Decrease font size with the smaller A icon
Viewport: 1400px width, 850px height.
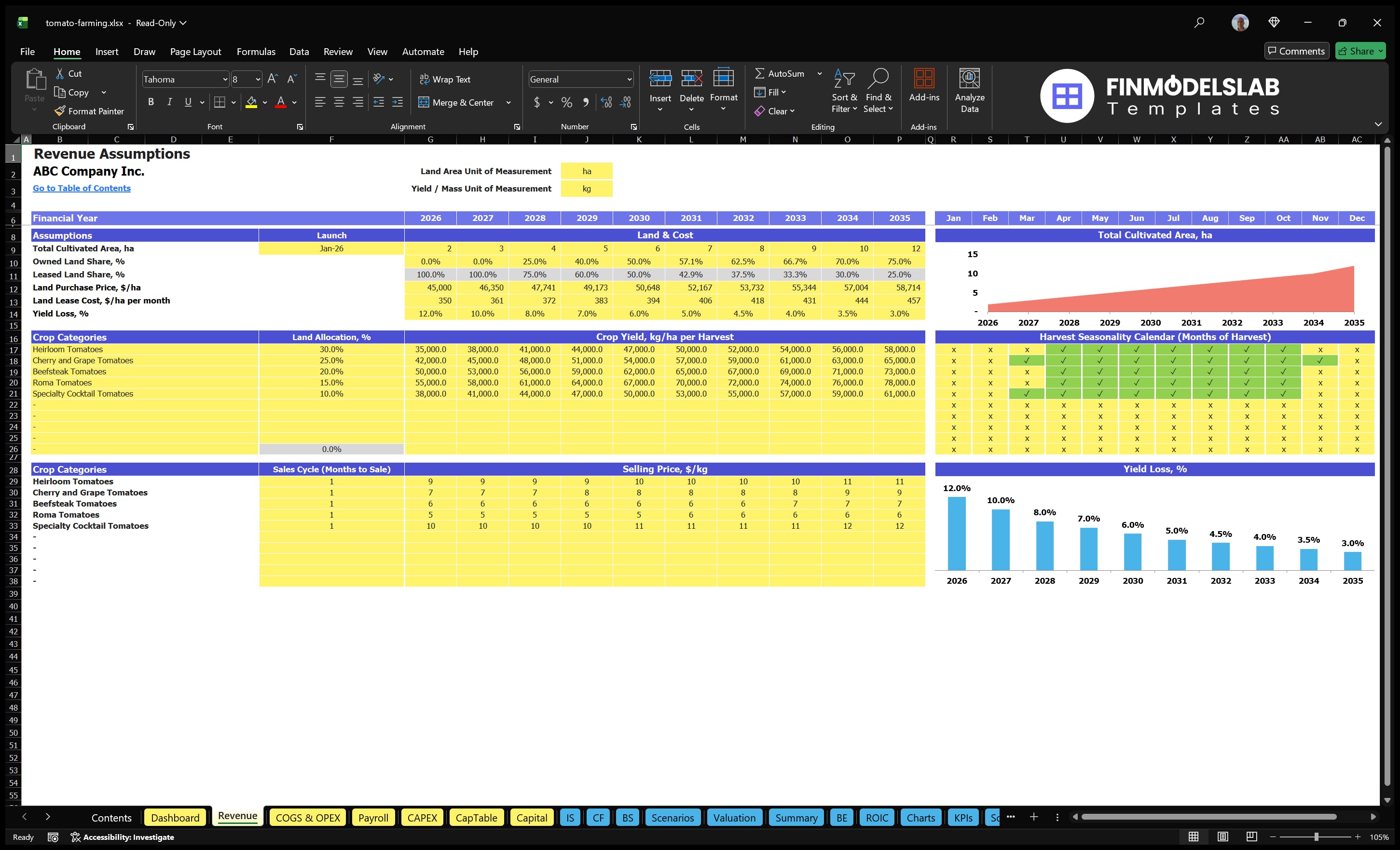coord(291,79)
